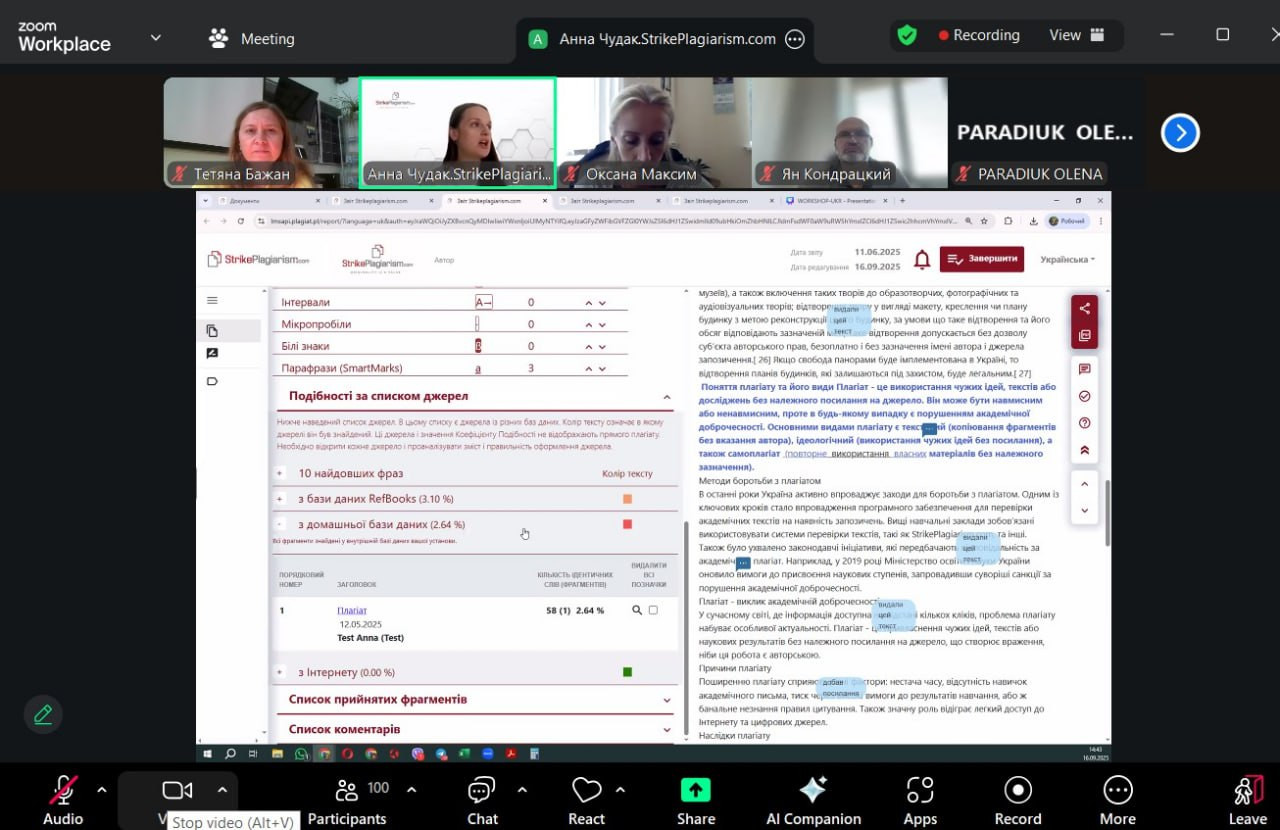Collapse the з домашньої бази даних row
Image resolution: width=1280 pixels, height=830 pixels.
pyautogui.click(x=280, y=524)
